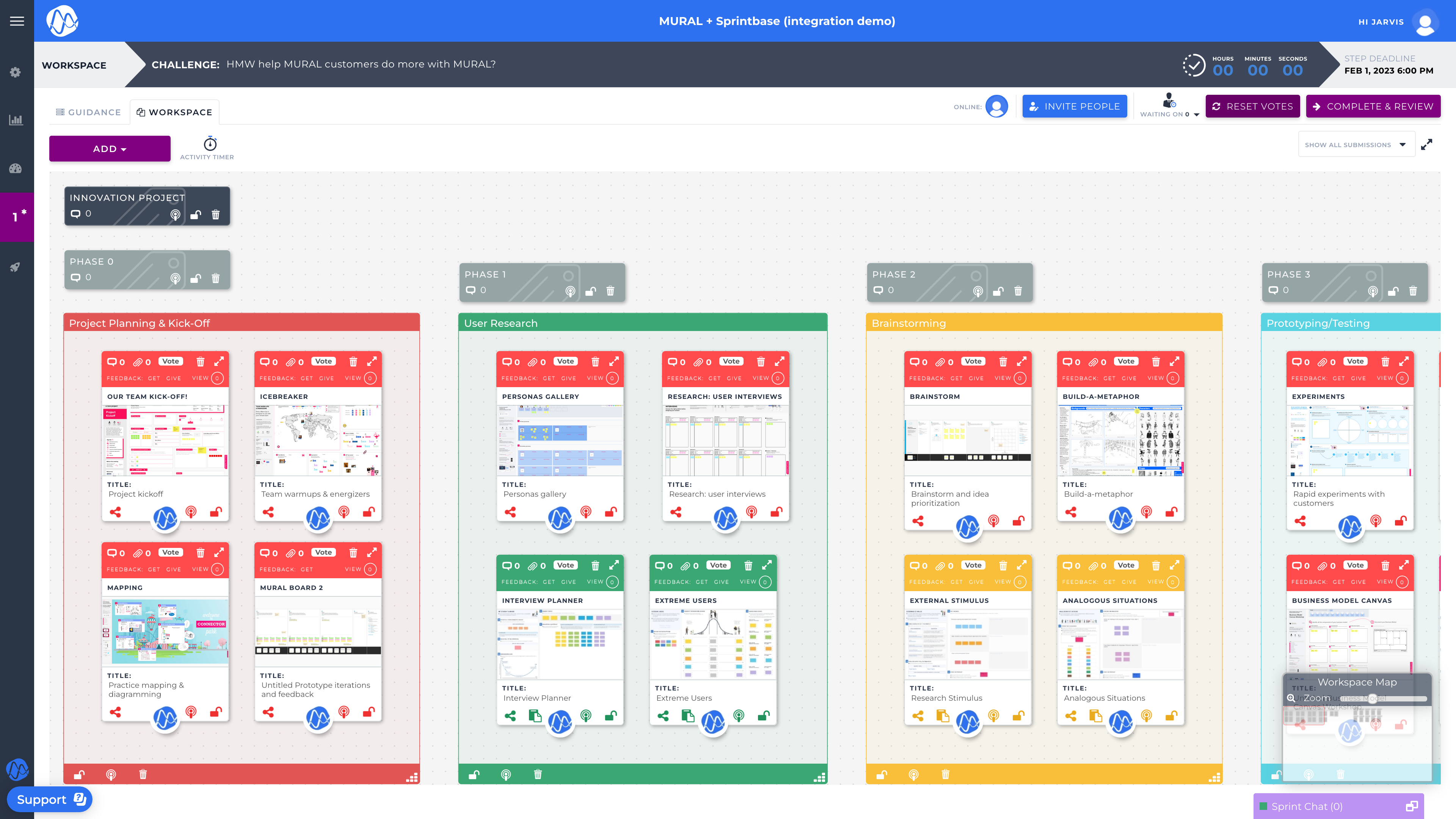Expand workspace to fullscreen view
Image resolution: width=1456 pixels, height=819 pixels.
point(1426,145)
